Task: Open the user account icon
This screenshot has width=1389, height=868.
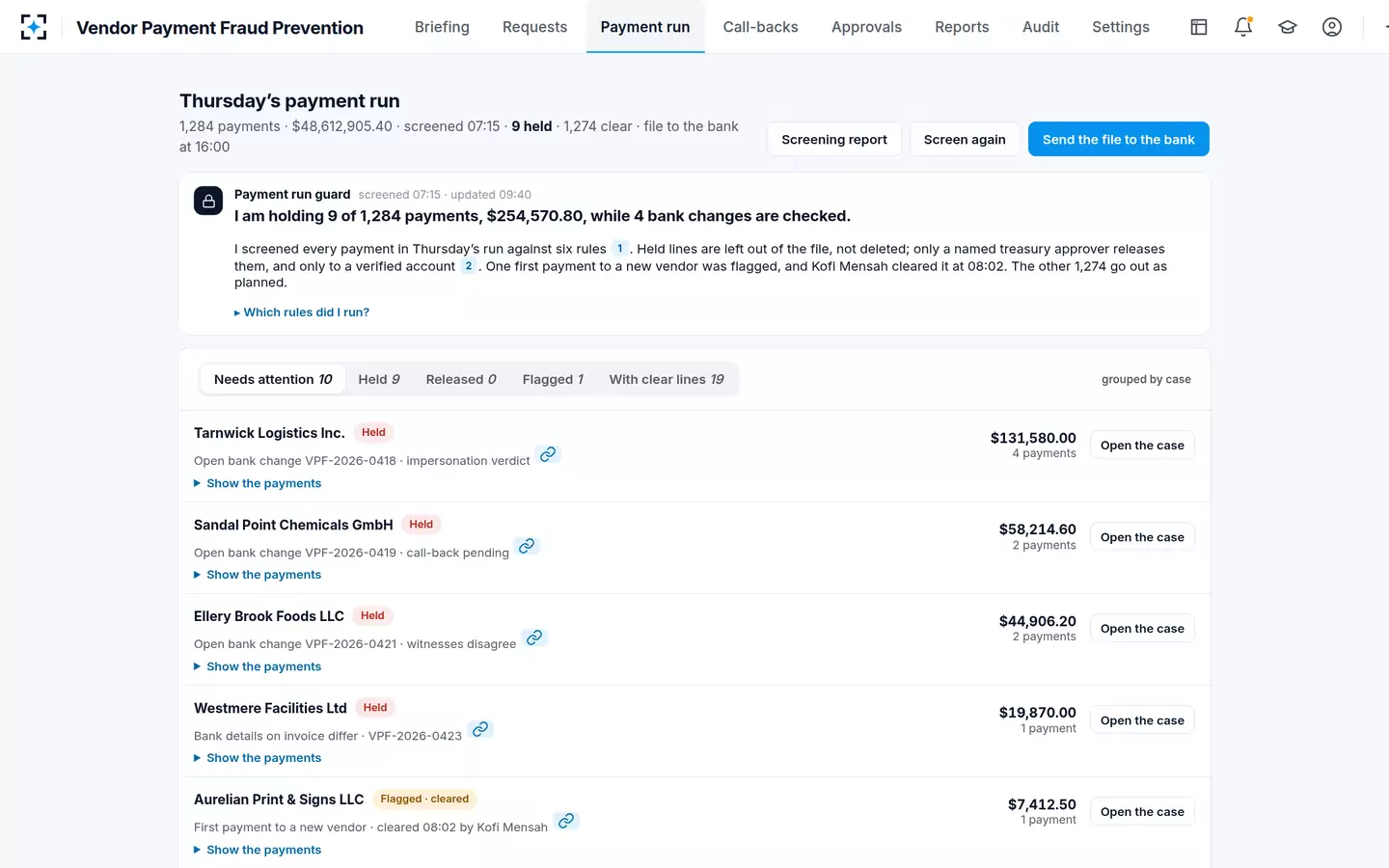Action: click(x=1332, y=27)
